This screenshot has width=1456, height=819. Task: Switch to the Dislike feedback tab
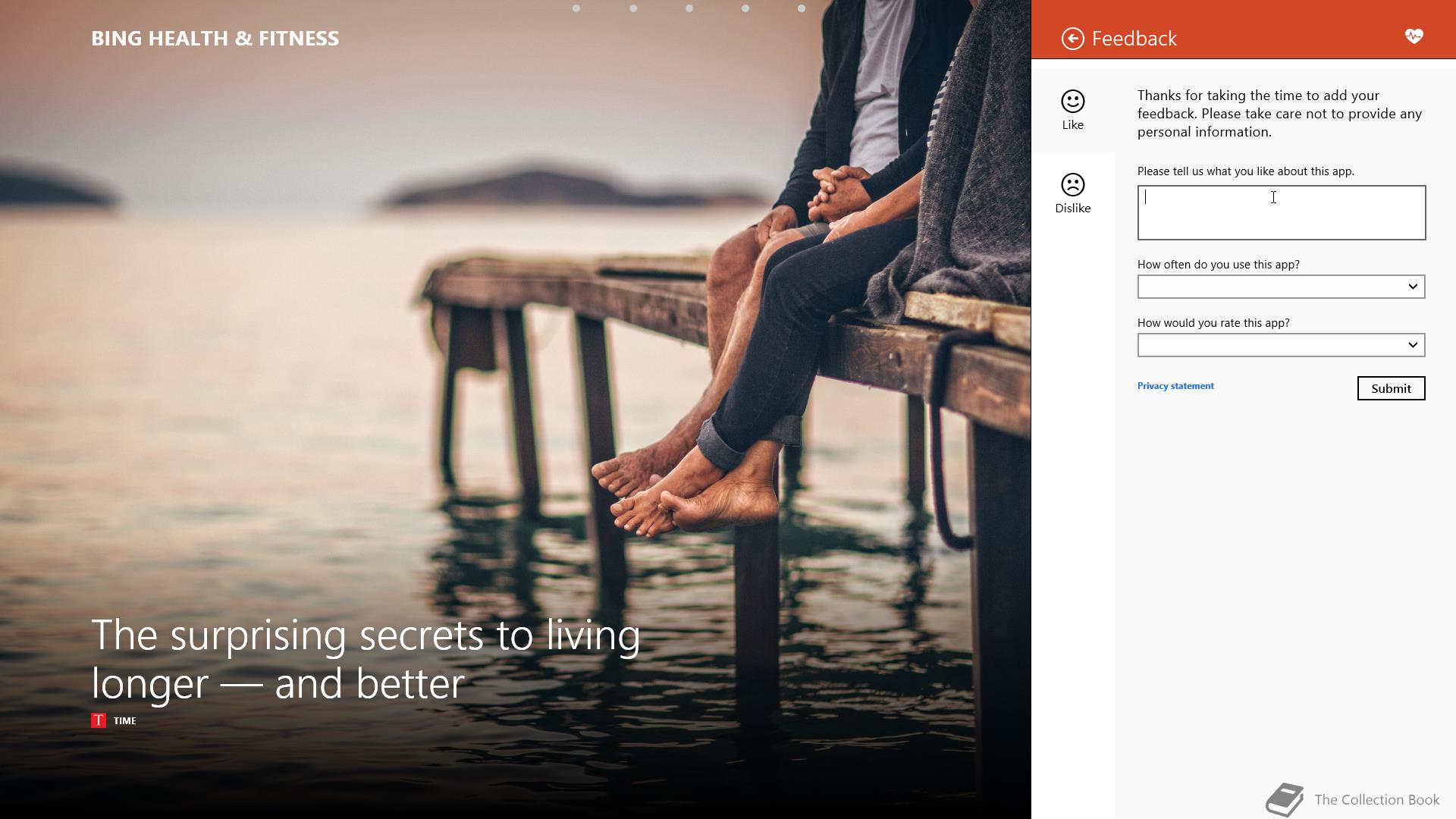click(x=1072, y=207)
